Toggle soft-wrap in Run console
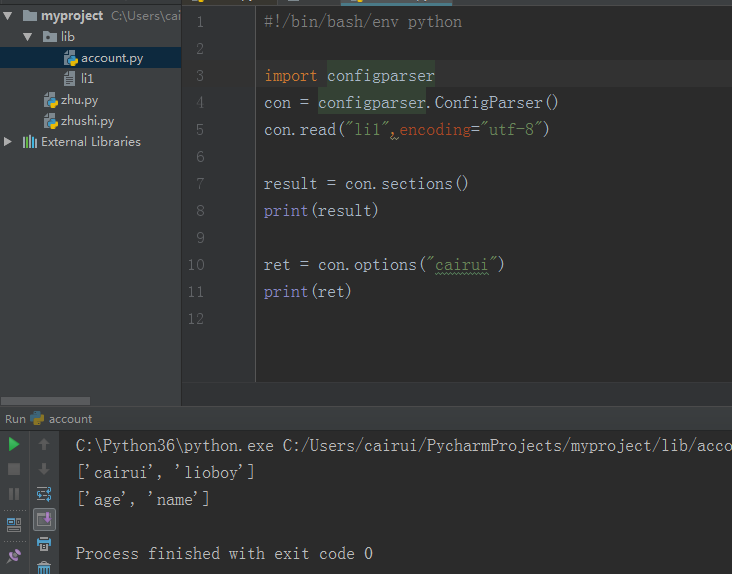 point(44,494)
